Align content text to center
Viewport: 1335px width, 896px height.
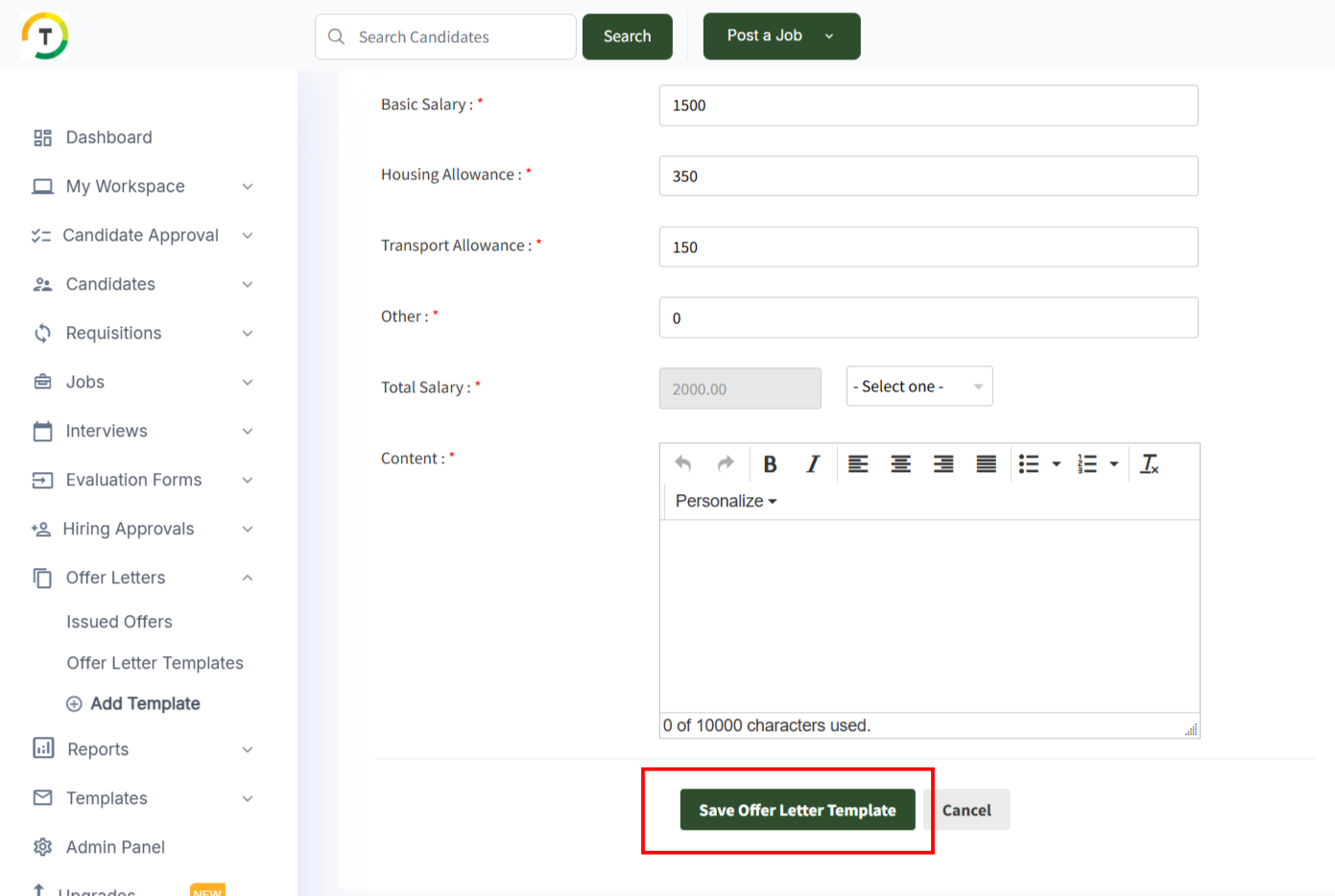(x=900, y=464)
